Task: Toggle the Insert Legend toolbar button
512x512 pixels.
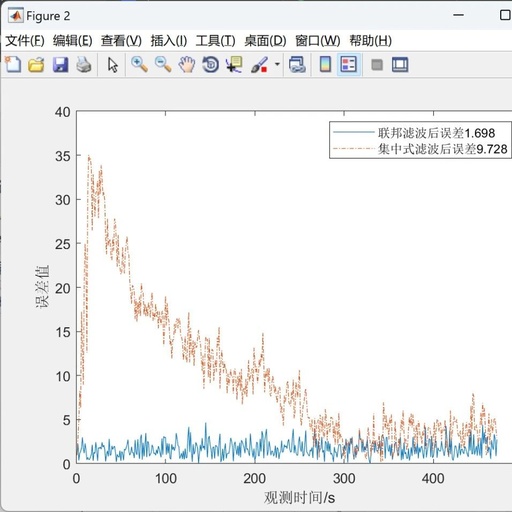Action: pos(349,64)
